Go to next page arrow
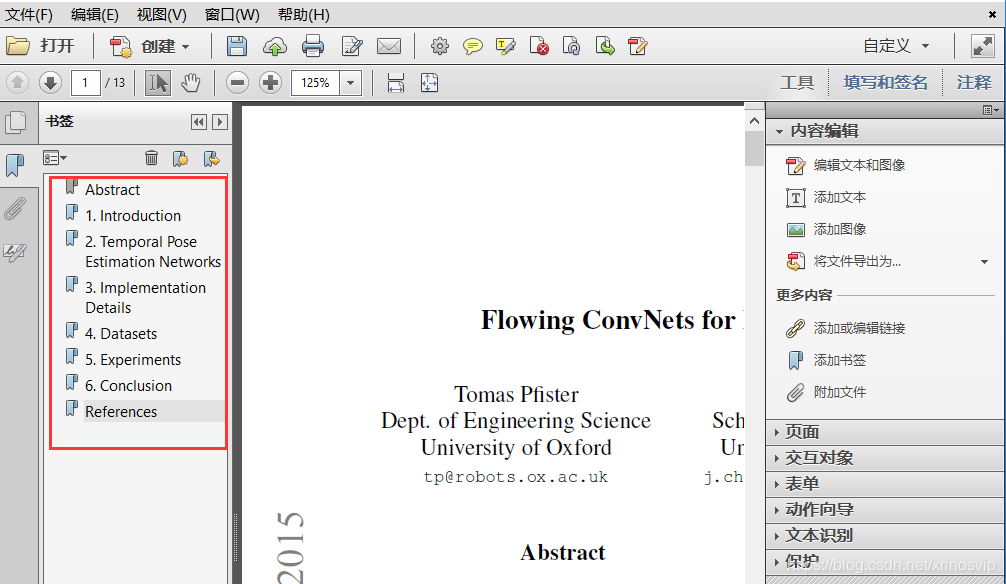The width and height of the screenshot is (1006, 584). 50,82
